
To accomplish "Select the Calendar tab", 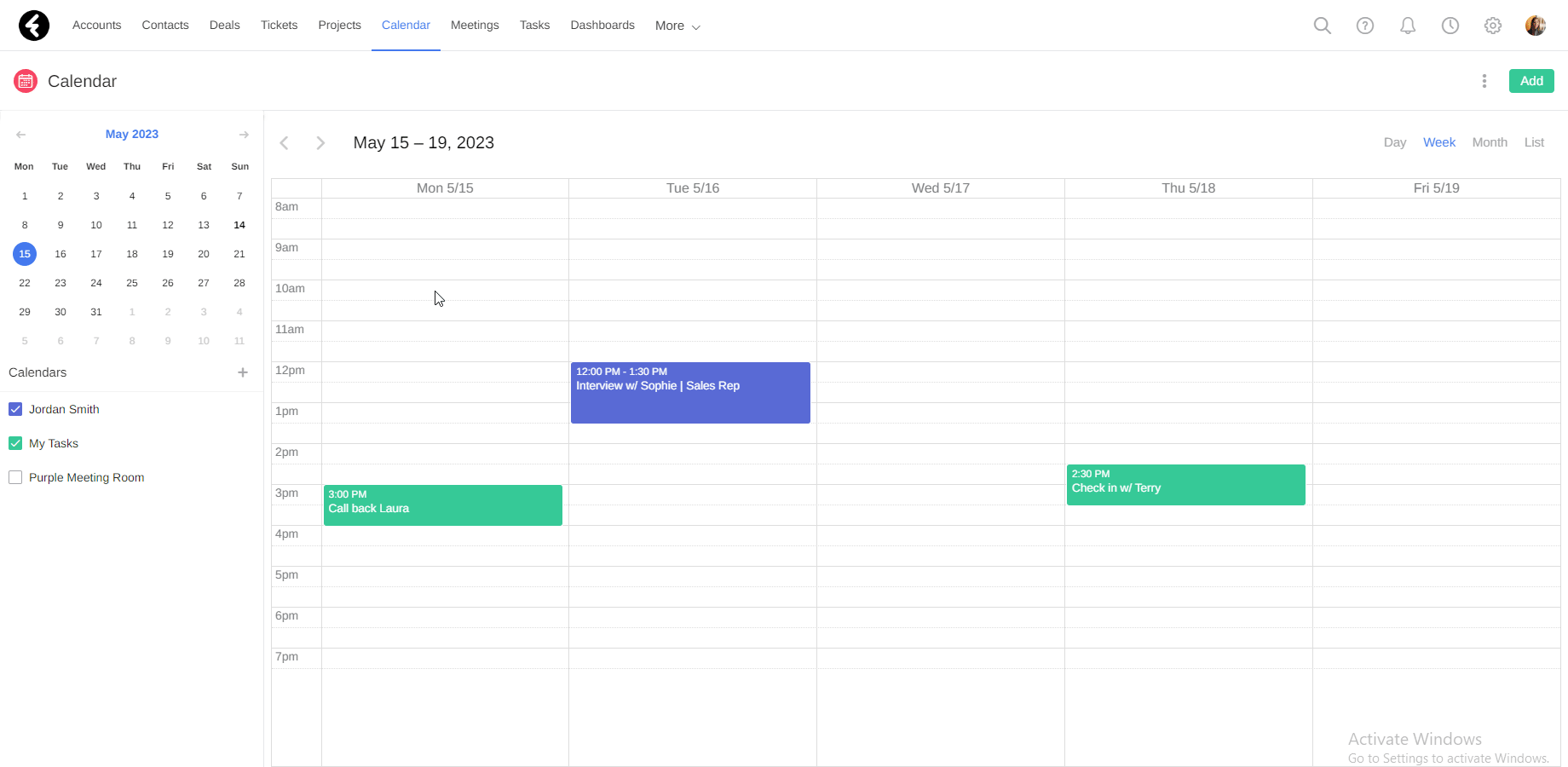I will (406, 26).
